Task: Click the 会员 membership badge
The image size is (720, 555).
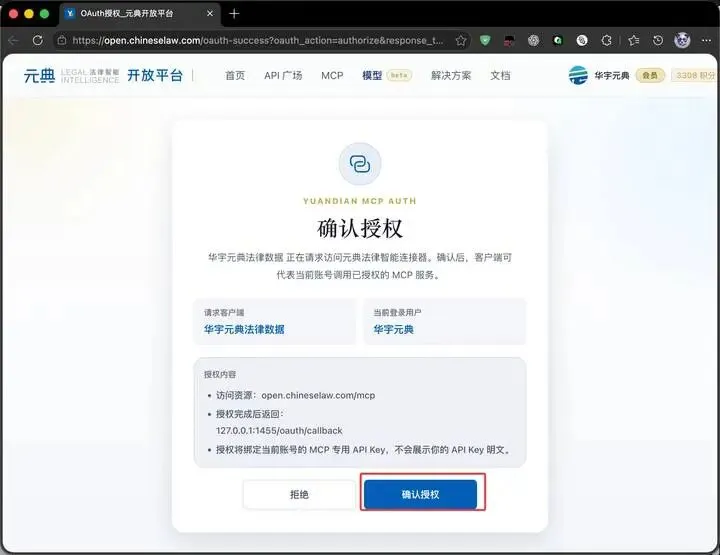Action: (x=650, y=75)
